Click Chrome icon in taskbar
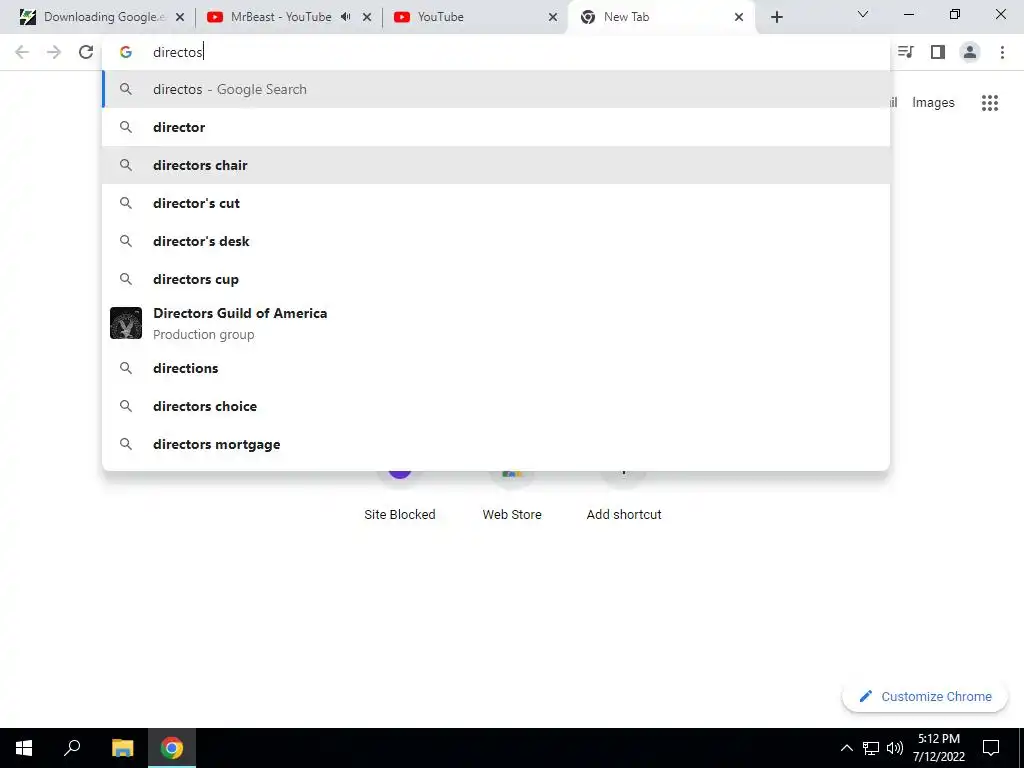Viewport: 1024px width, 768px height. pyautogui.click(x=172, y=748)
